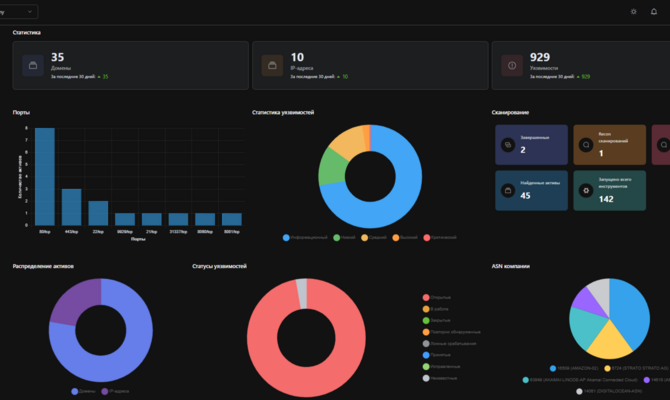This screenshot has height=400, width=670.
Task: Open notifications bell icon
Action: pos(654,12)
